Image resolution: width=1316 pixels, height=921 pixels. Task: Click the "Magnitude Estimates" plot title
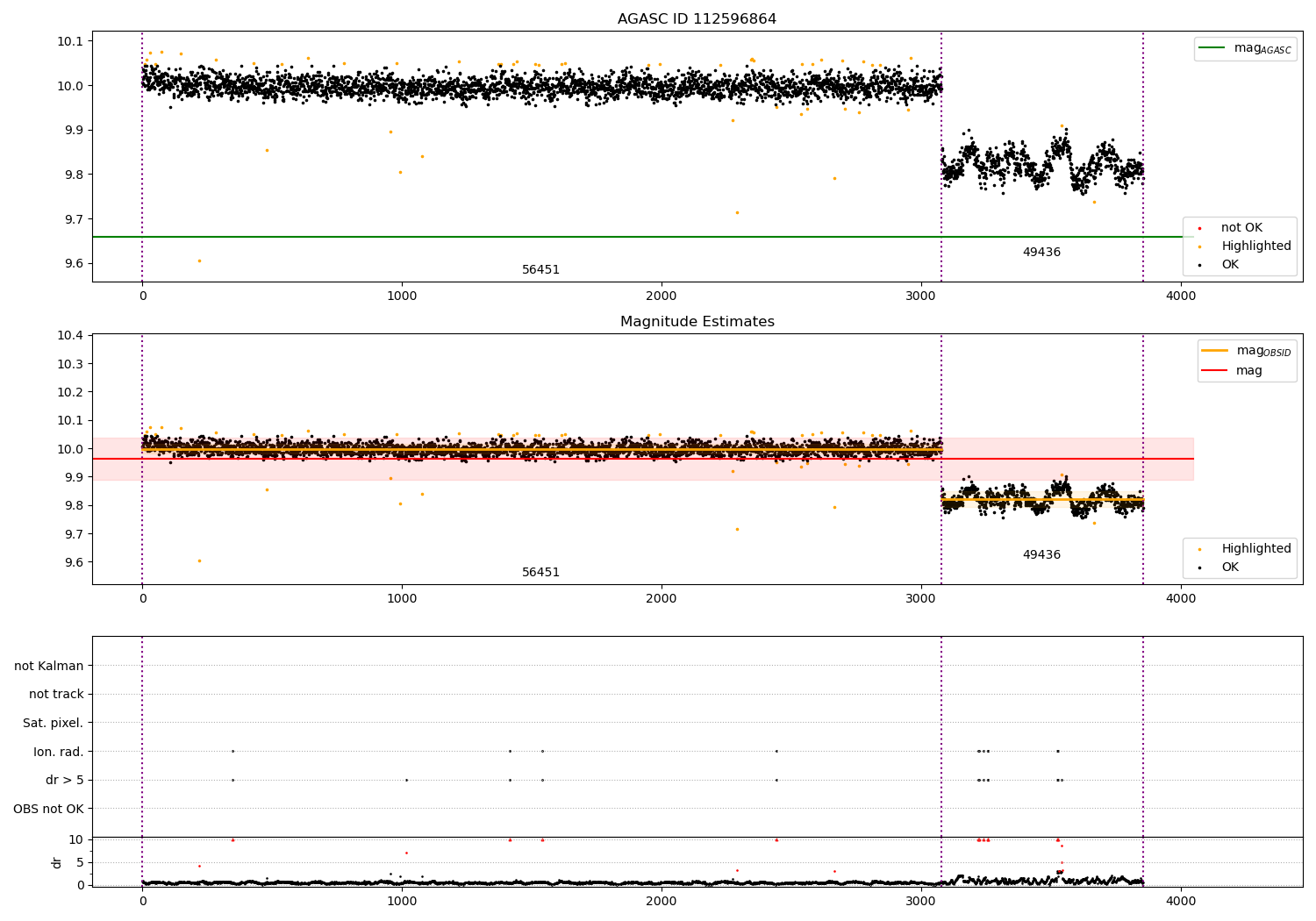697,322
